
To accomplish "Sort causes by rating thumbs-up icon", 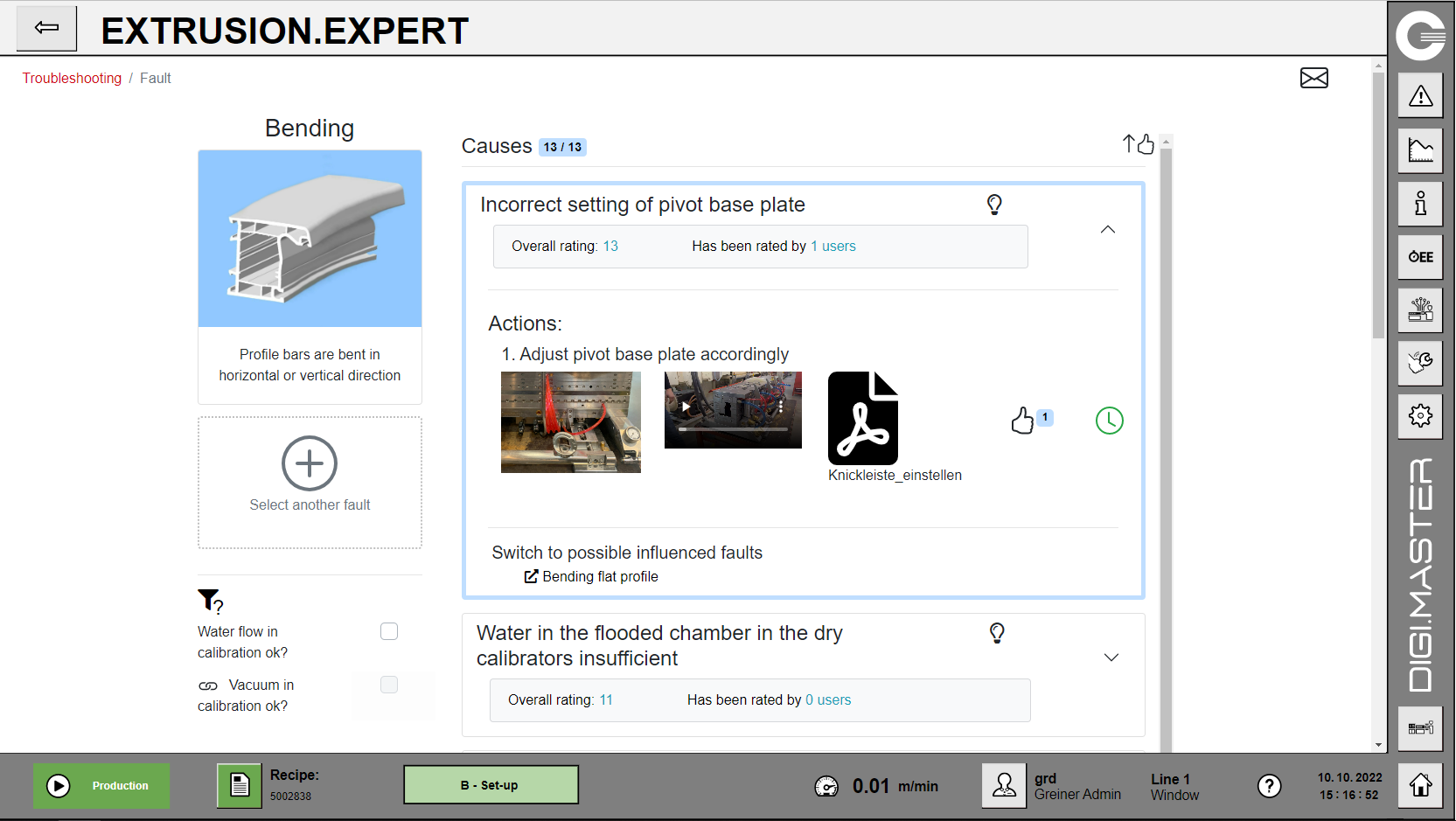I will click(1139, 144).
